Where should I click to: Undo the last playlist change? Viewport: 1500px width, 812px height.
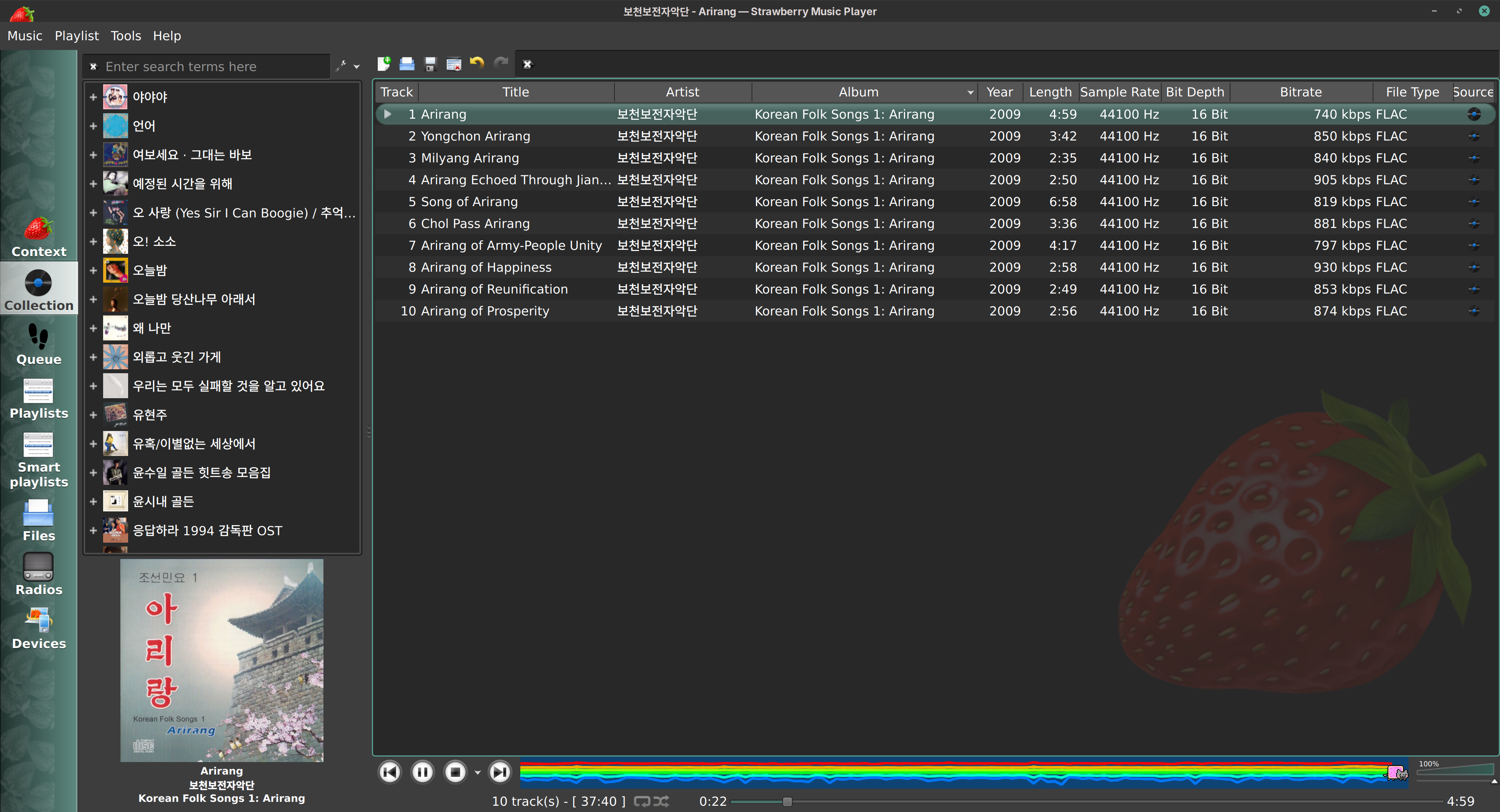(x=477, y=64)
